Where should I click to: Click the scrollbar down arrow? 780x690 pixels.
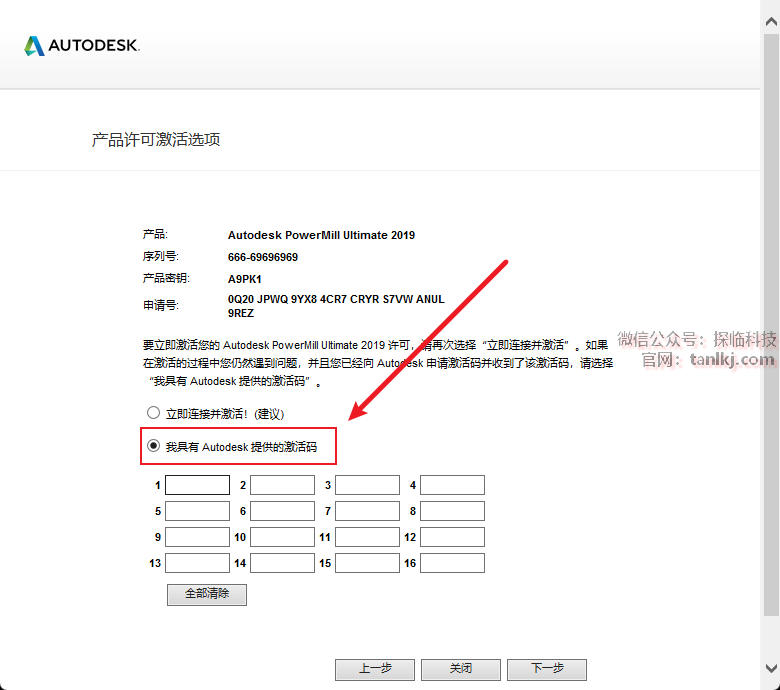tap(771, 667)
